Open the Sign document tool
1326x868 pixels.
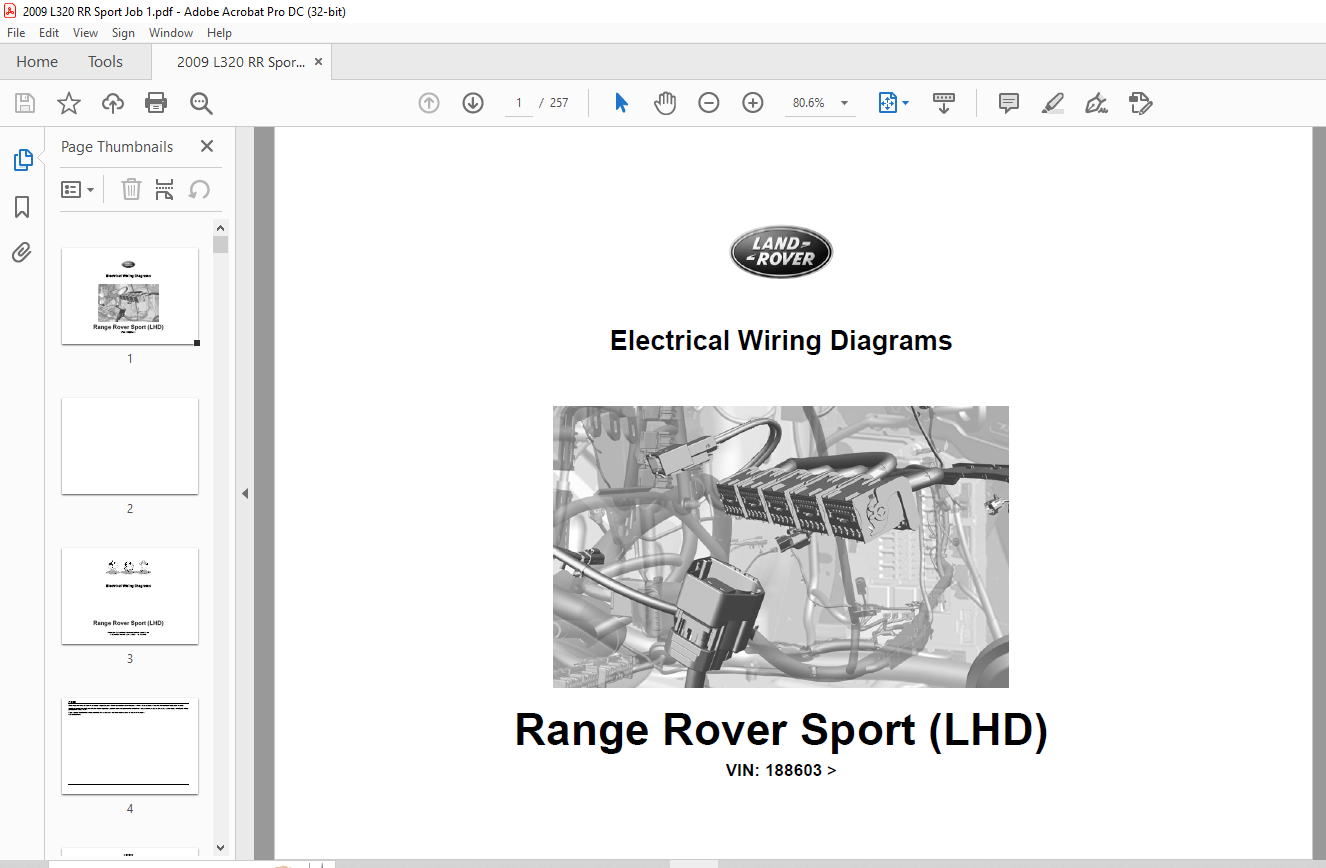pos(1097,103)
